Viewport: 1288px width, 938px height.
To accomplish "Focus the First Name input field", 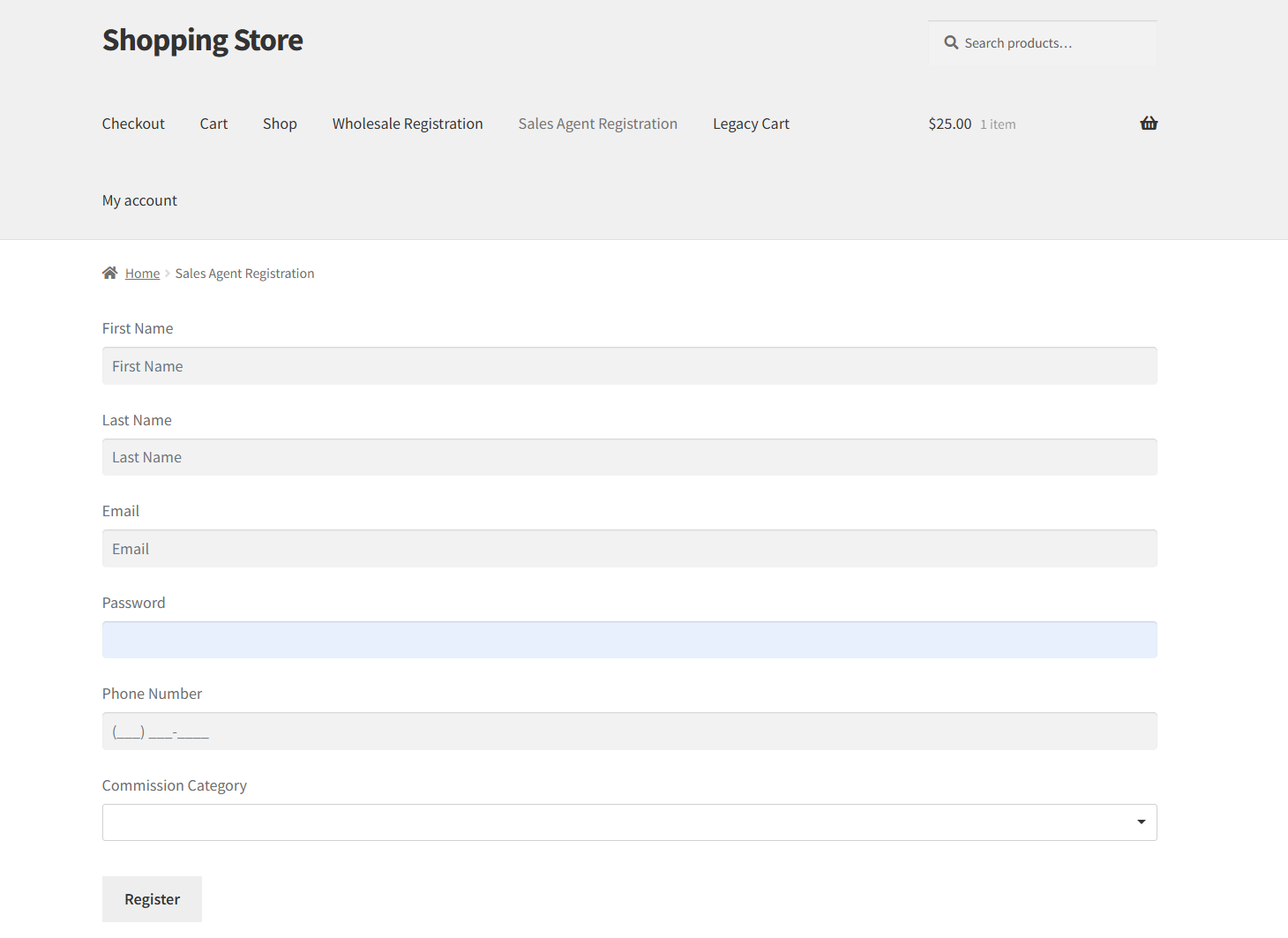I will point(629,365).
